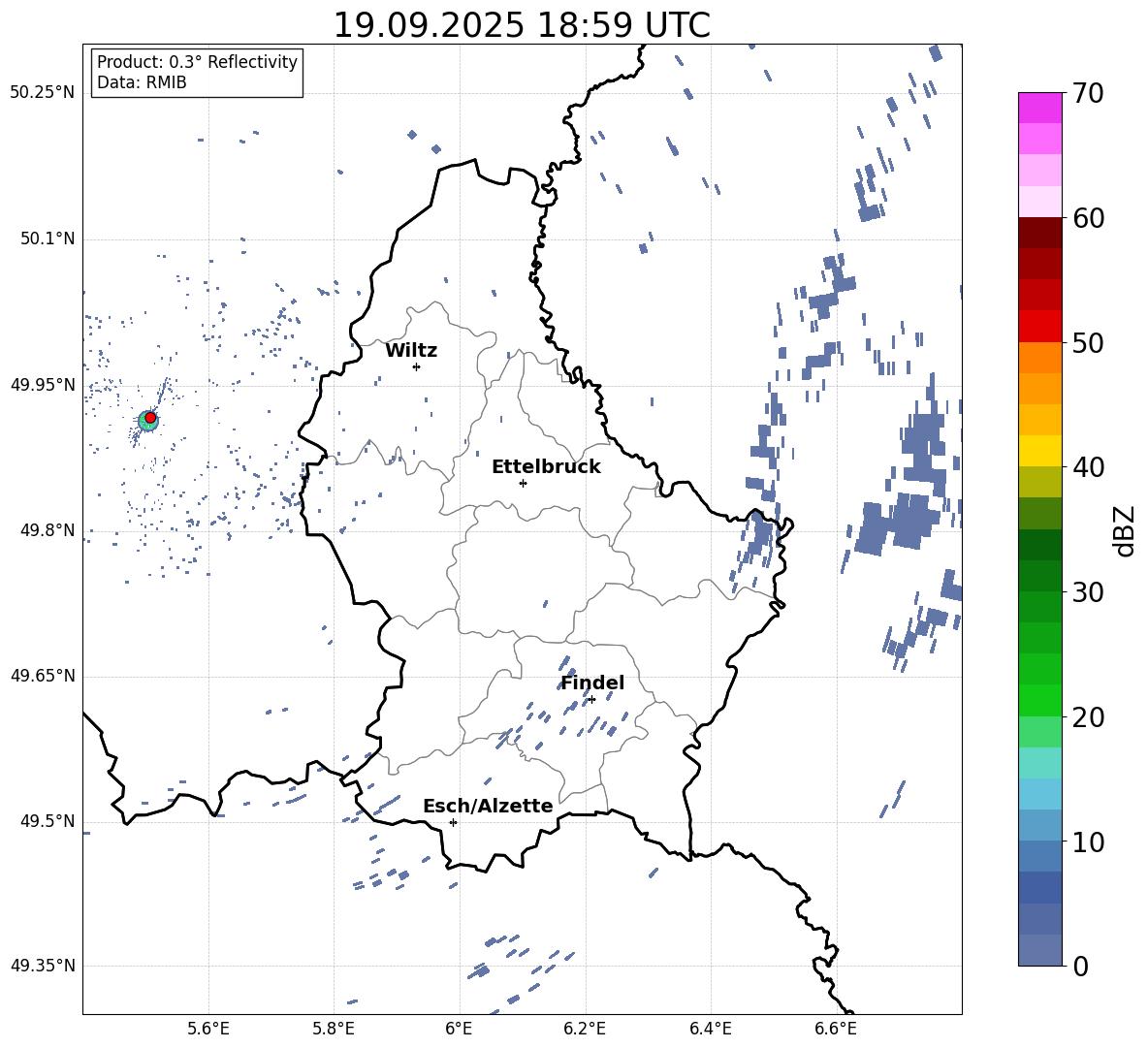Click the dBZ colorbar axis label
Screen dimensions: 1148x1048
click(1124, 530)
